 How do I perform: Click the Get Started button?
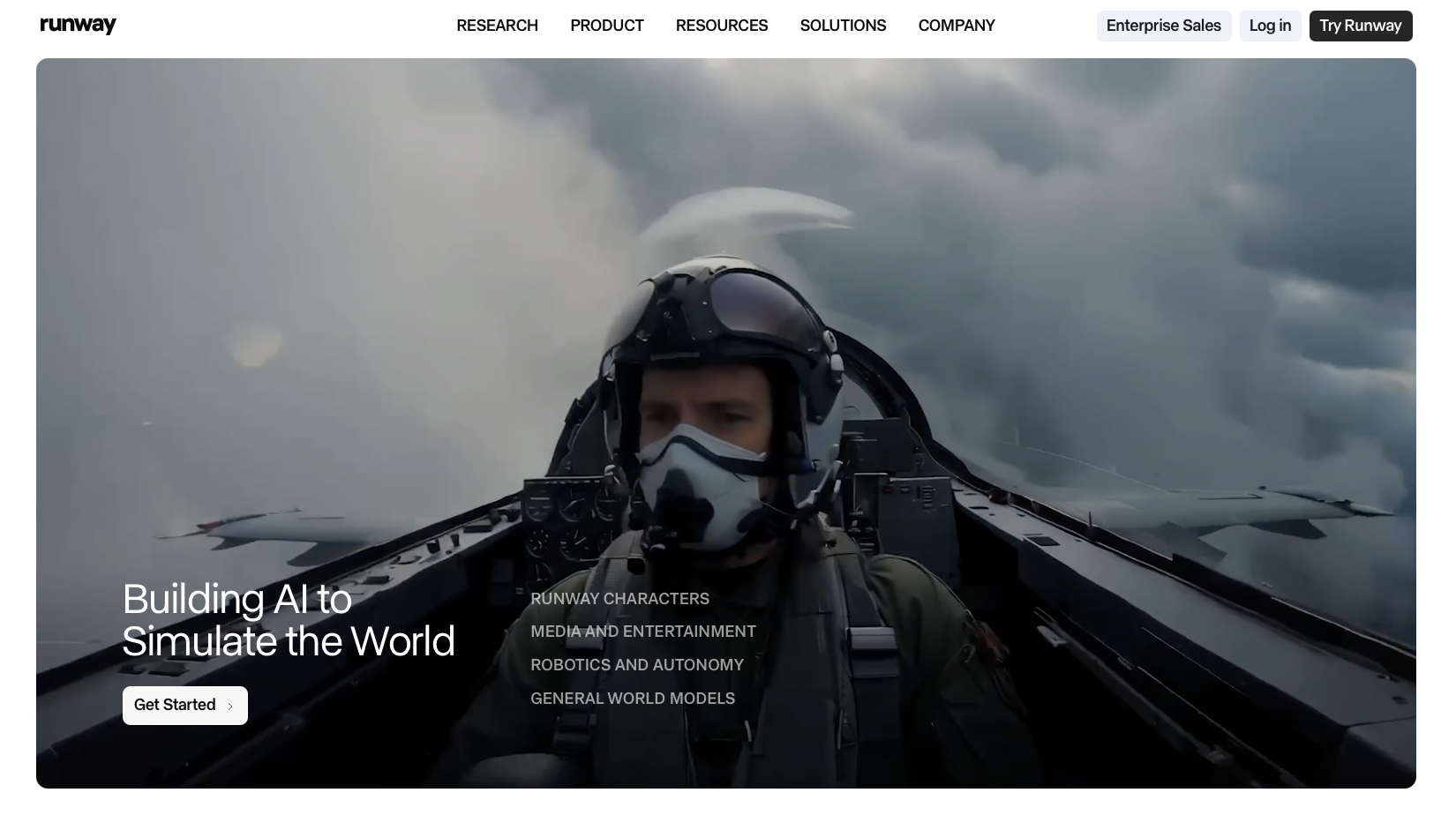(x=185, y=705)
